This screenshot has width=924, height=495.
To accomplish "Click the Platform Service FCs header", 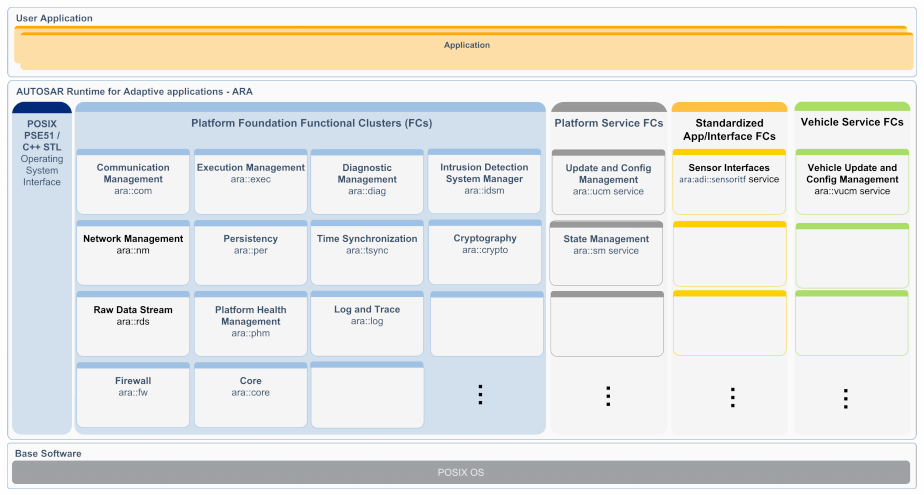I will click(609, 123).
